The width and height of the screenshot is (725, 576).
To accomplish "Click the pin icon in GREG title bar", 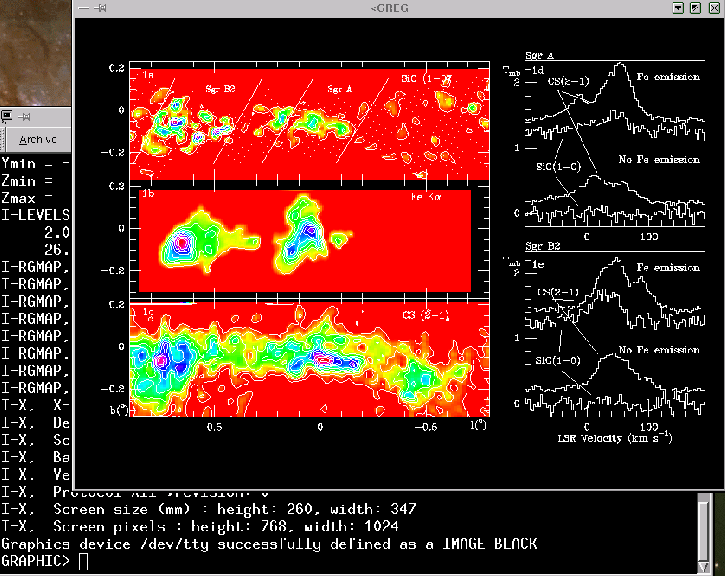I will 100,7.
